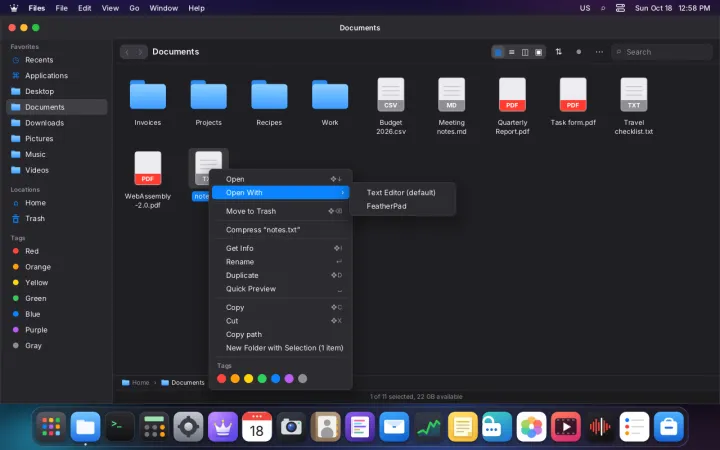The image size is (720, 450).
Task: Open Trash in the sidebar
Action: coord(57,219)
